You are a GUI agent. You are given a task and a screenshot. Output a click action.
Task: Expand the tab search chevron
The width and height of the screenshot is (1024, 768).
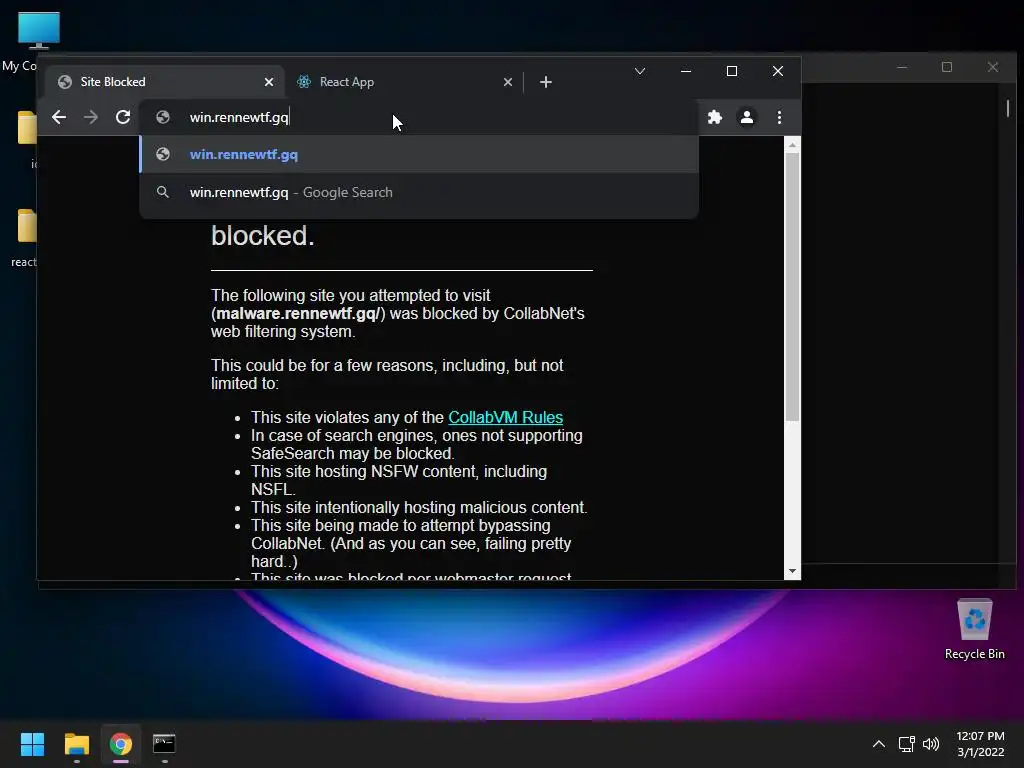[640, 71]
